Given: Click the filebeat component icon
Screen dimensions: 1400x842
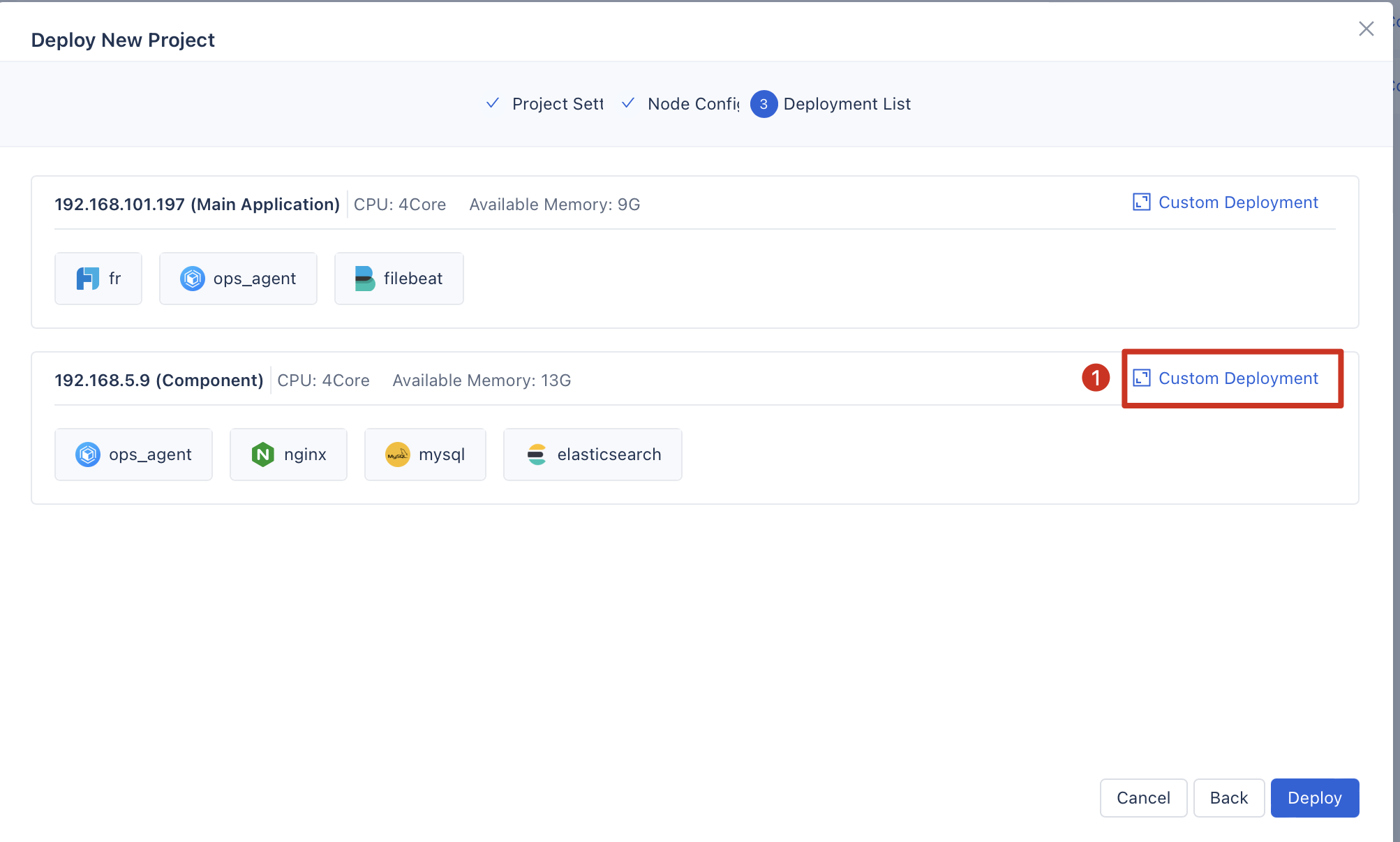Looking at the screenshot, I should click(x=364, y=279).
